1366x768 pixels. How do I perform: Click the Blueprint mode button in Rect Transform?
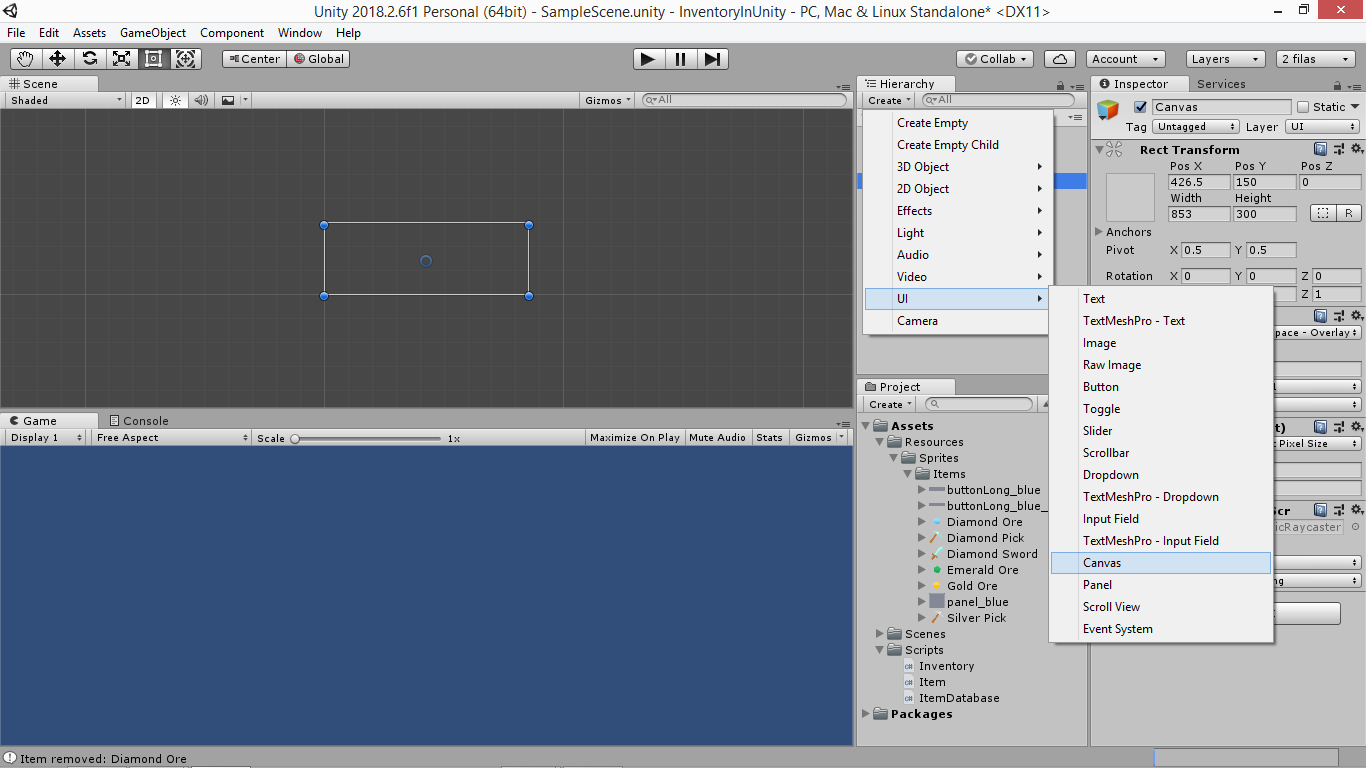click(1323, 213)
